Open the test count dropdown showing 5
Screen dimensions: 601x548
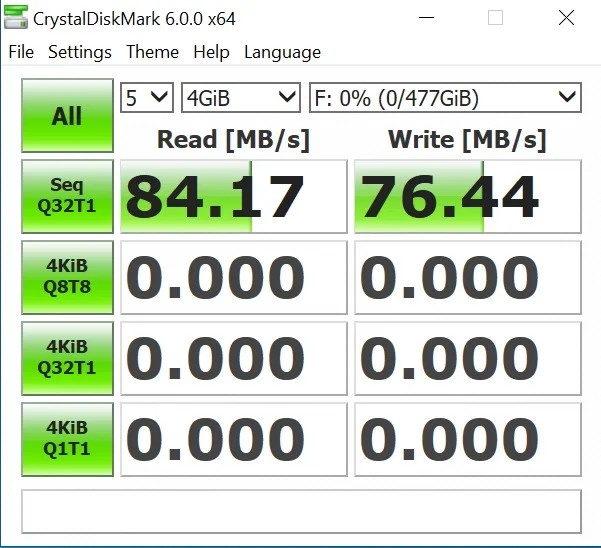[x=147, y=97]
